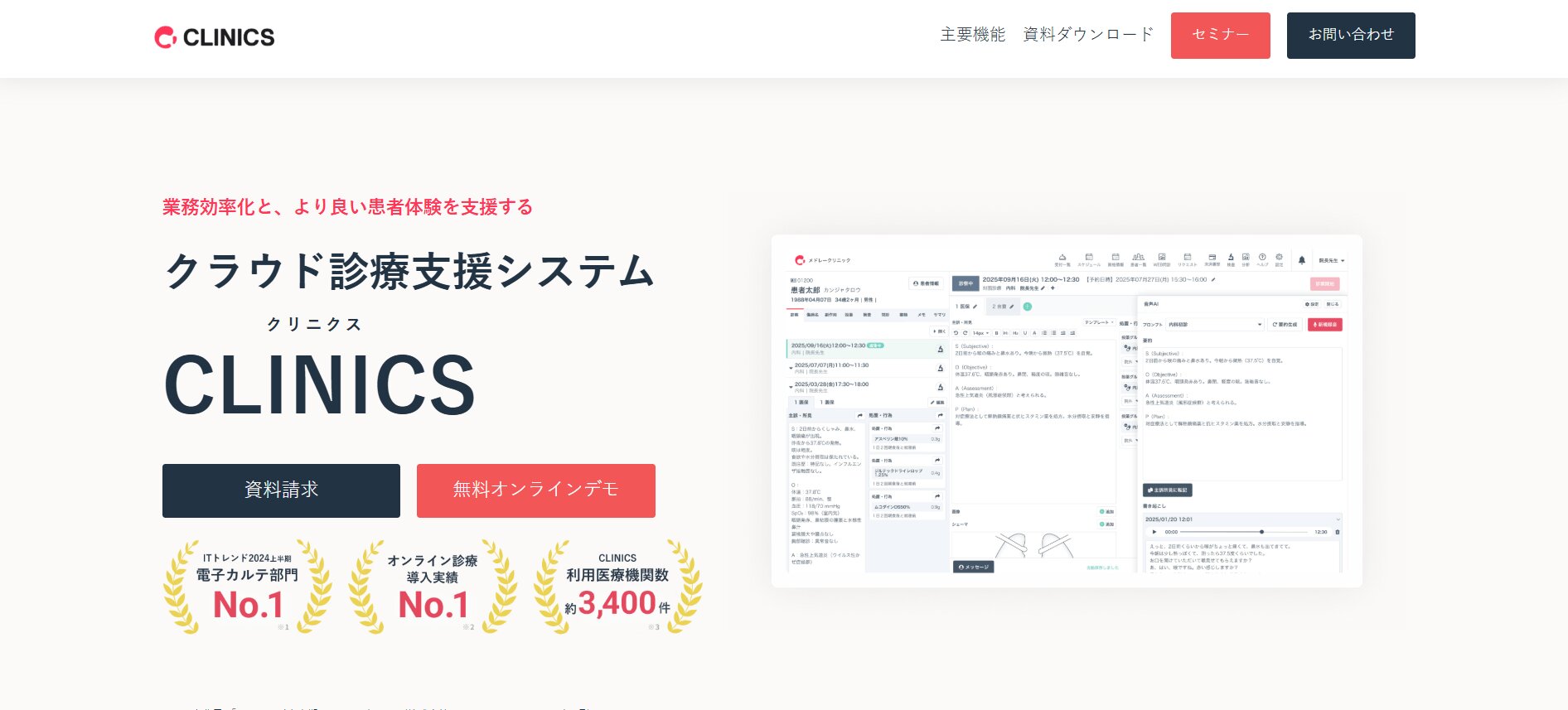This screenshot has width=1568, height=710.
Task: Click the notification bell in the app preview
Action: (1301, 260)
